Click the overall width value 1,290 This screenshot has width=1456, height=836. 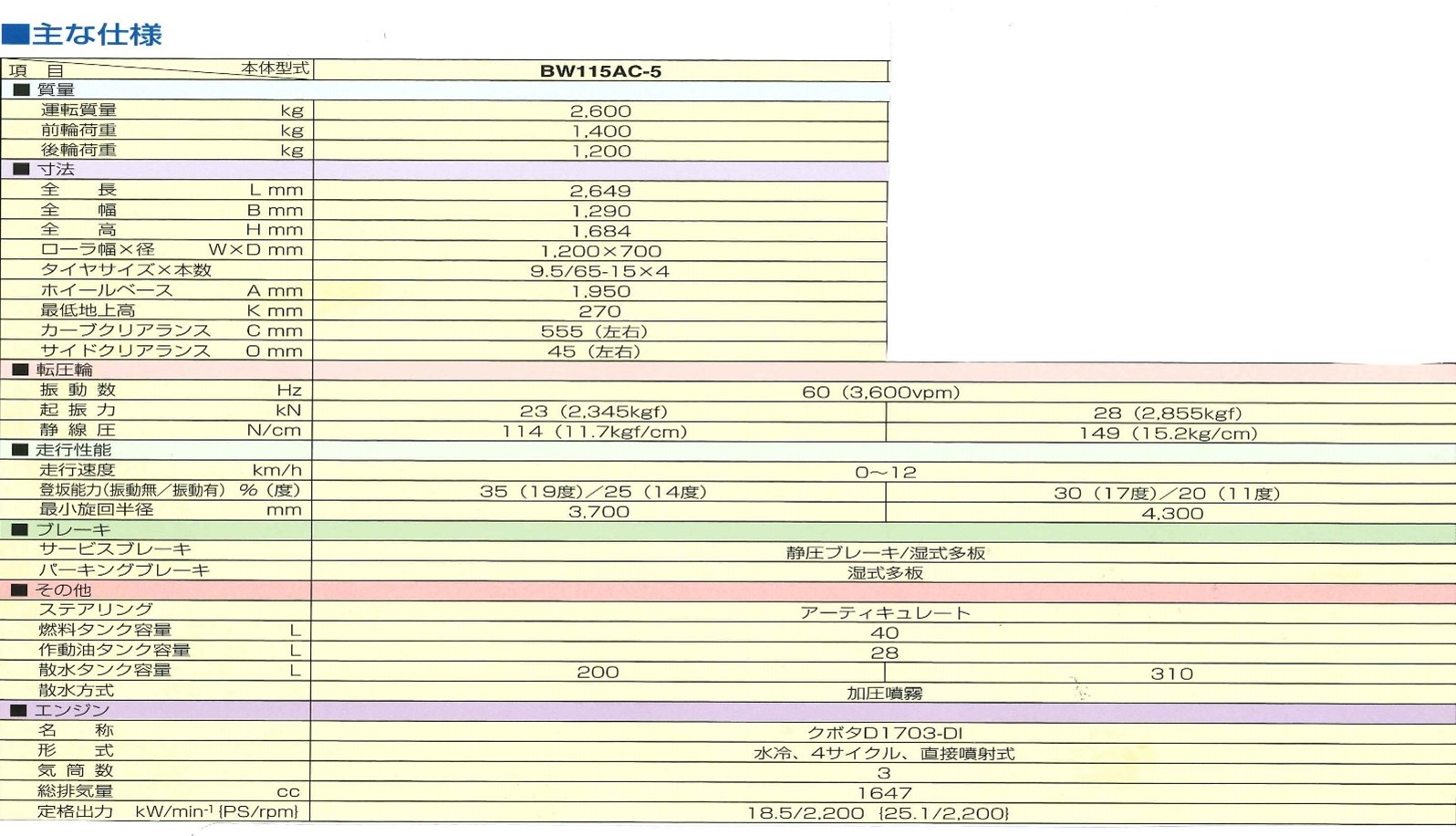tap(600, 212)
